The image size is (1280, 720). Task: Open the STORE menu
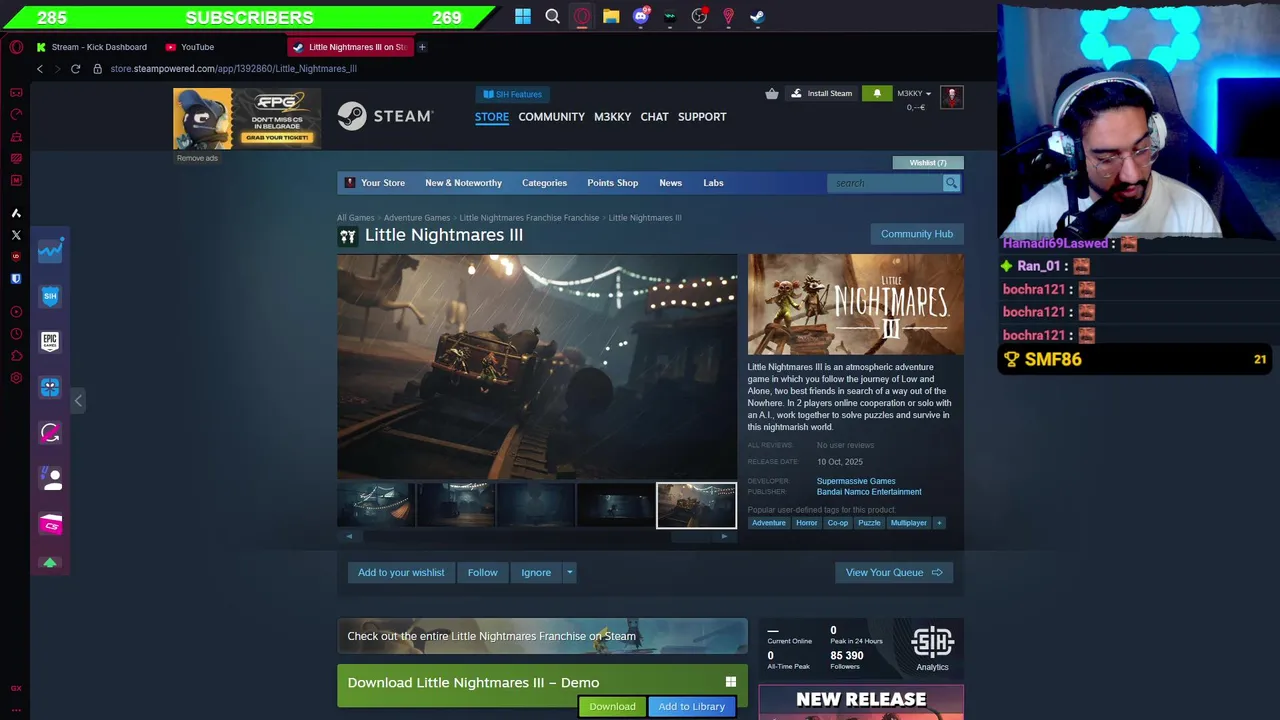coord(492,117)
